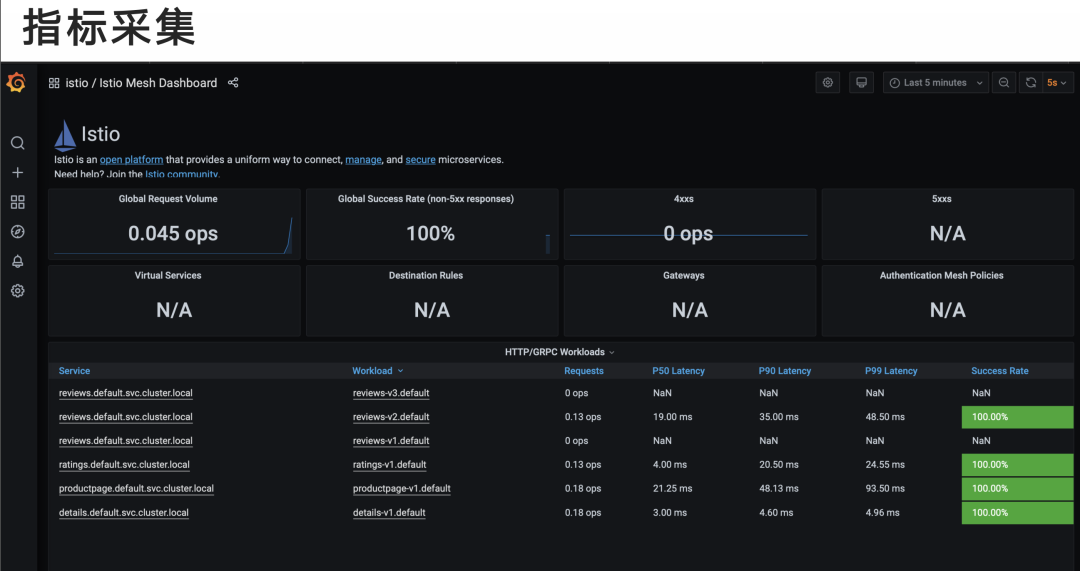The height and width of the screenshot is (571, 1080).
Task: Cycle view mode with the monitor icon
Action: [x=861, y=83]
